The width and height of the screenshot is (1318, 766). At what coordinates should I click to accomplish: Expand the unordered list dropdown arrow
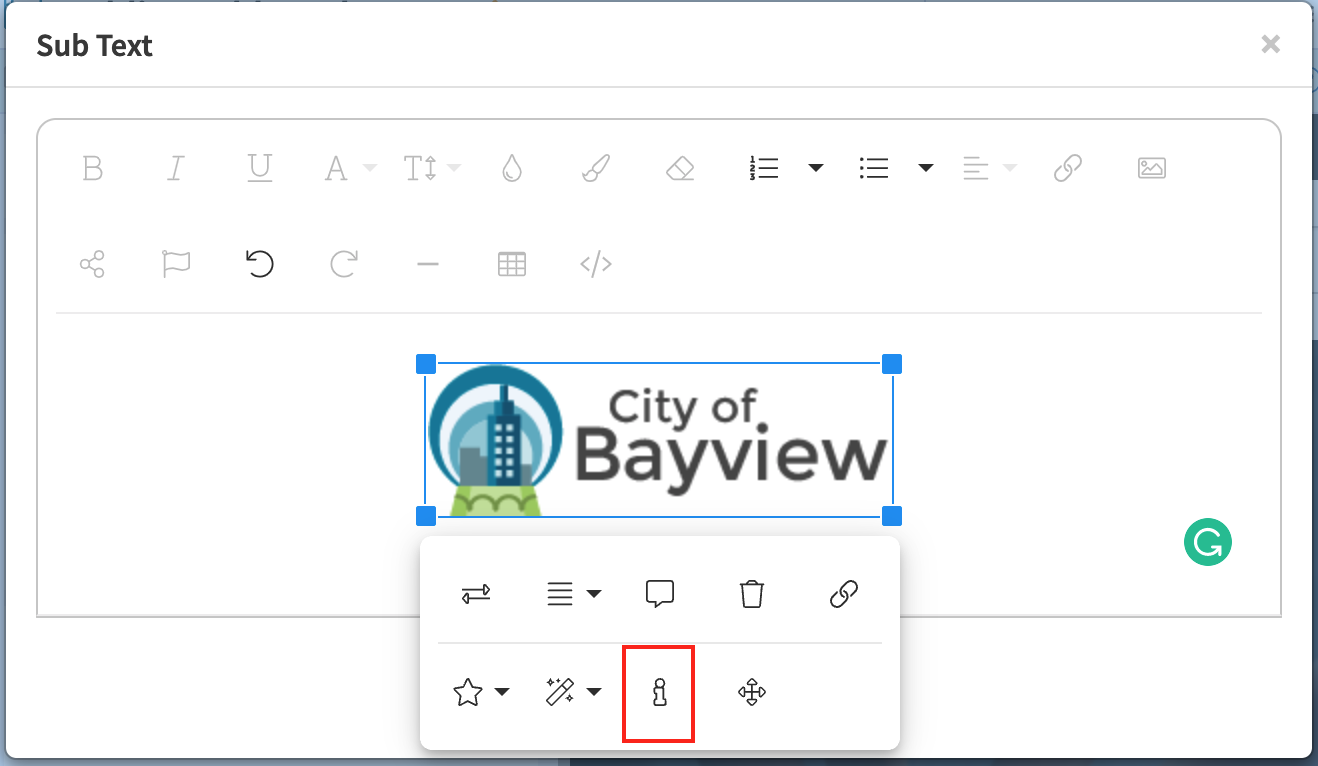[926, 168]
